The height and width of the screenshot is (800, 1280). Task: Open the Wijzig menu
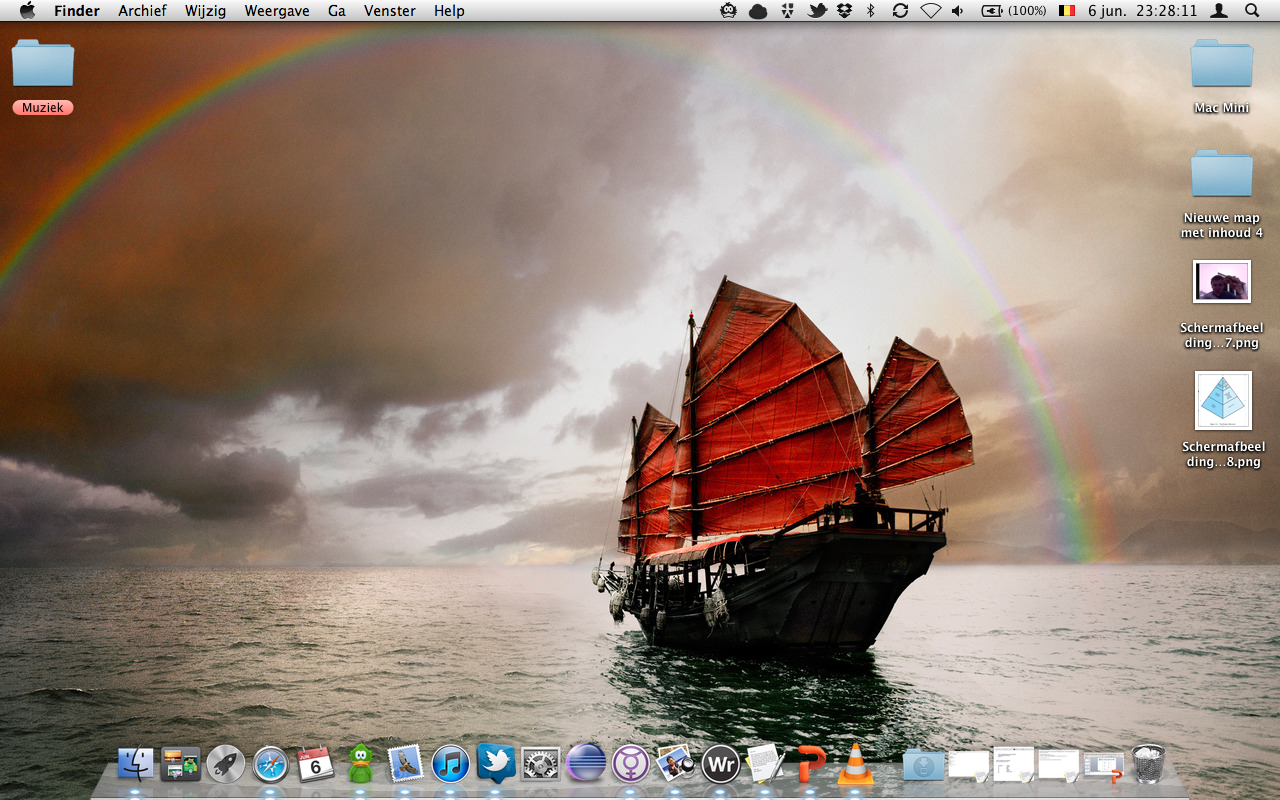(x=205, y=11)
